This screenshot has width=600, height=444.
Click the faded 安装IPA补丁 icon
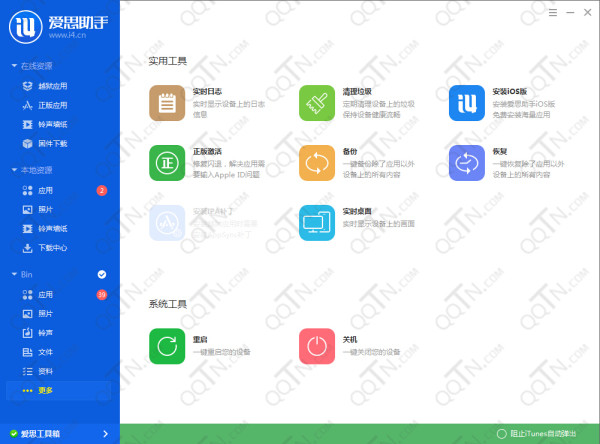[167, 223]
